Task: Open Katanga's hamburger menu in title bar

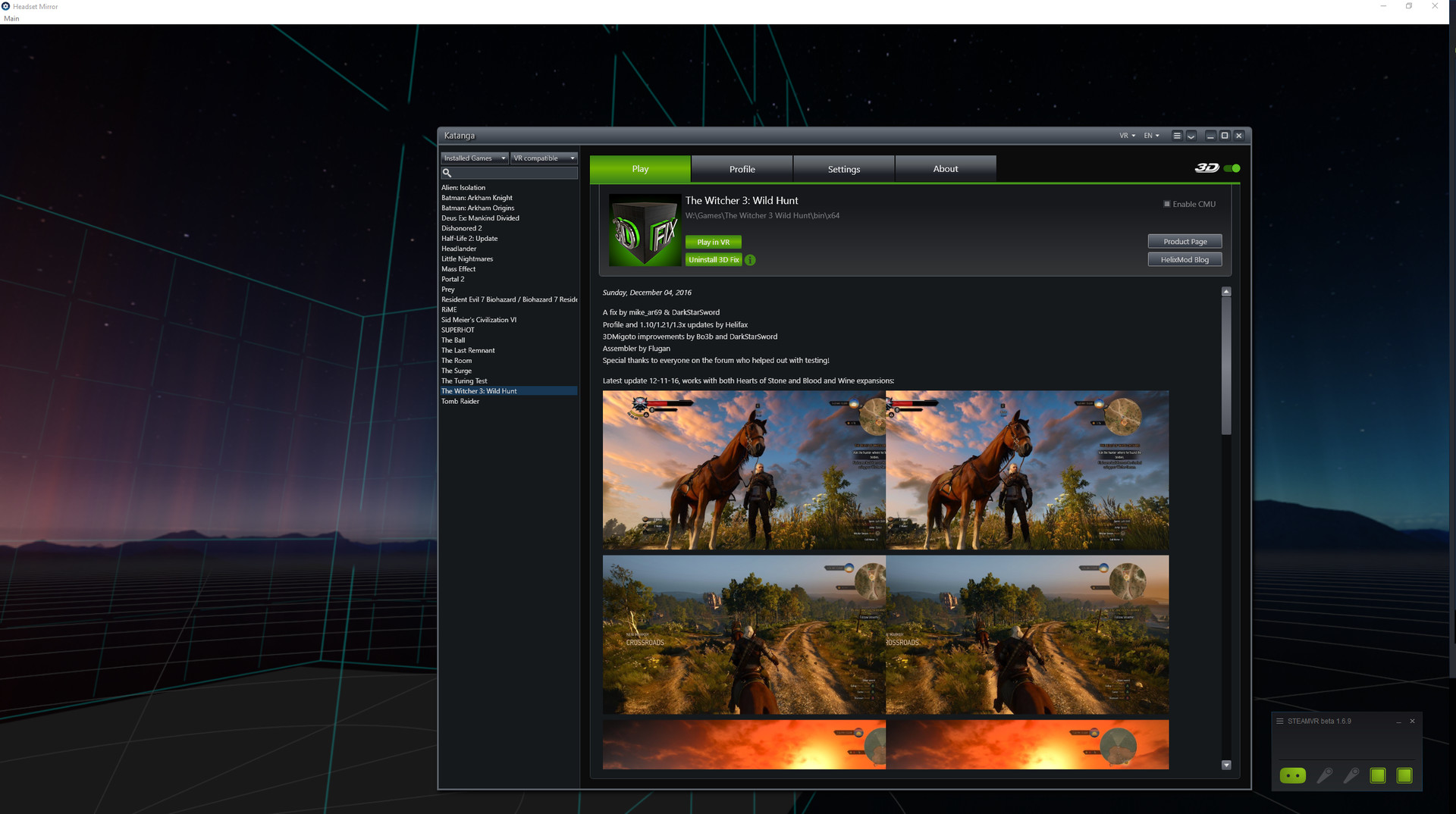Action: [1176, 135]
